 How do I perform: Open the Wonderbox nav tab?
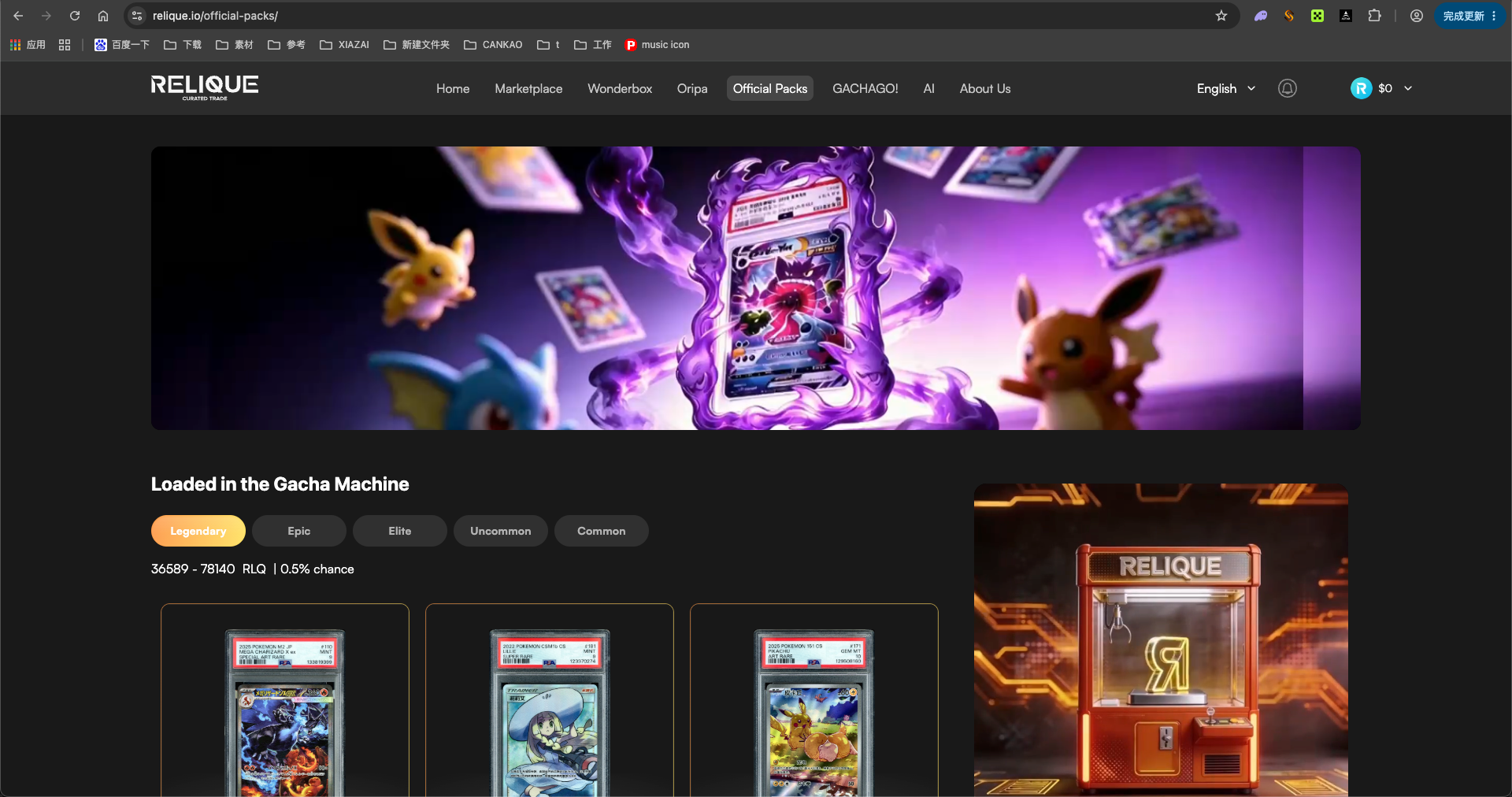point(620,88)
